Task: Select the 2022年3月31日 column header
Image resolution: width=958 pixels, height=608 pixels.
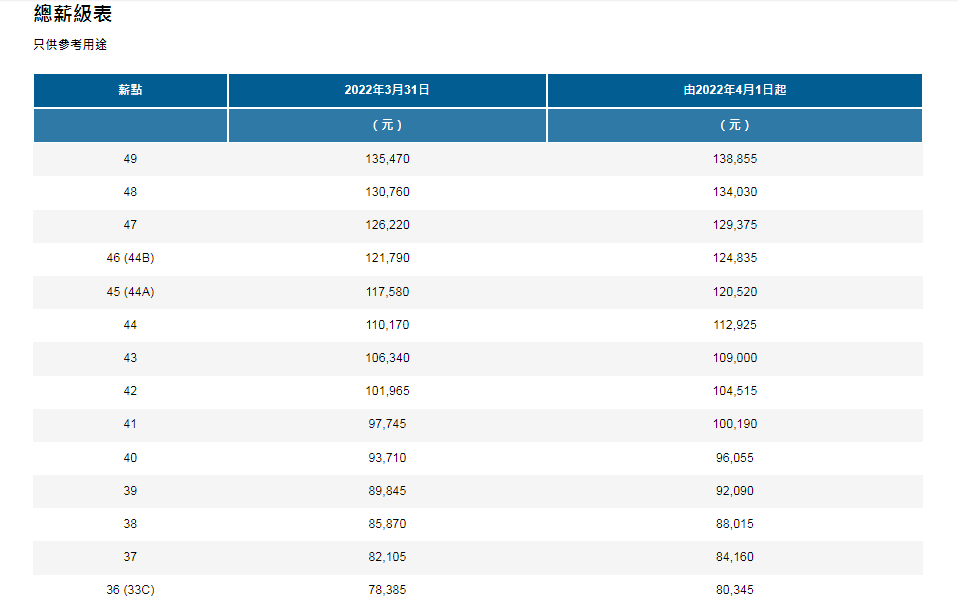Action: tap(387, 90)
